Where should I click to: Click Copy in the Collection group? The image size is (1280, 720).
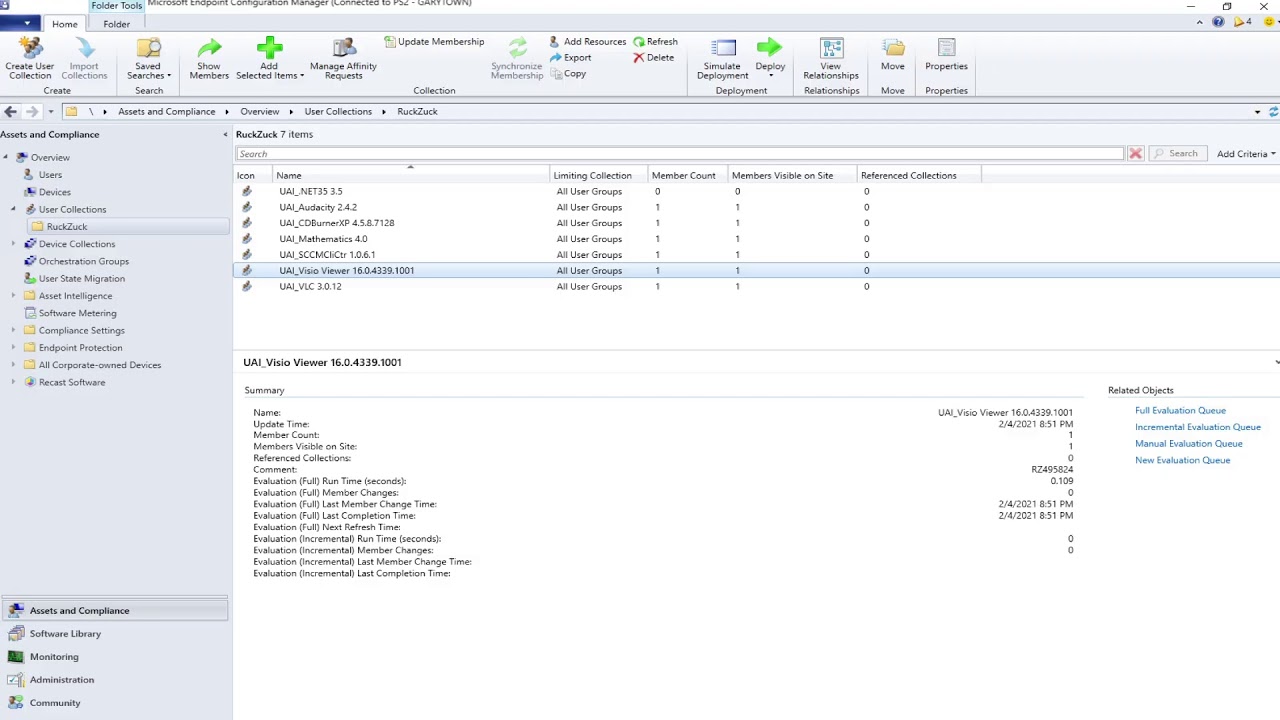[x=568, y=74]
